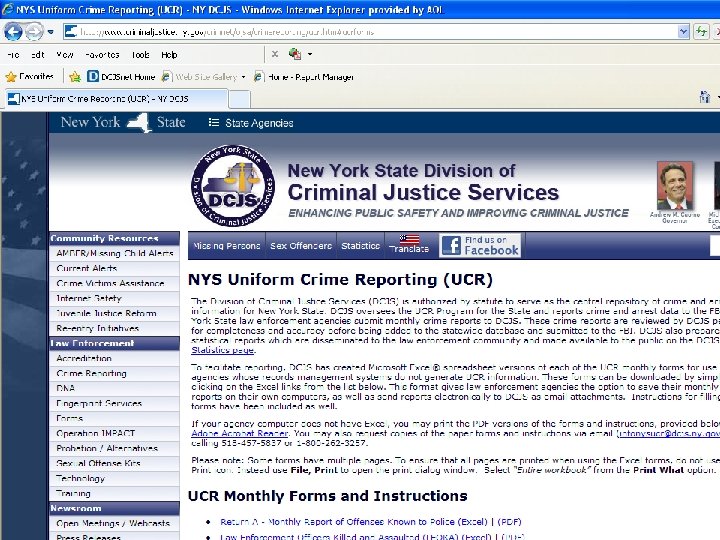The height and width of the screenshot is (540, 720).
Task: Open Open Meetings / Webcasts sidebar link
Action: pyautogui.click(x=114, y=523)
